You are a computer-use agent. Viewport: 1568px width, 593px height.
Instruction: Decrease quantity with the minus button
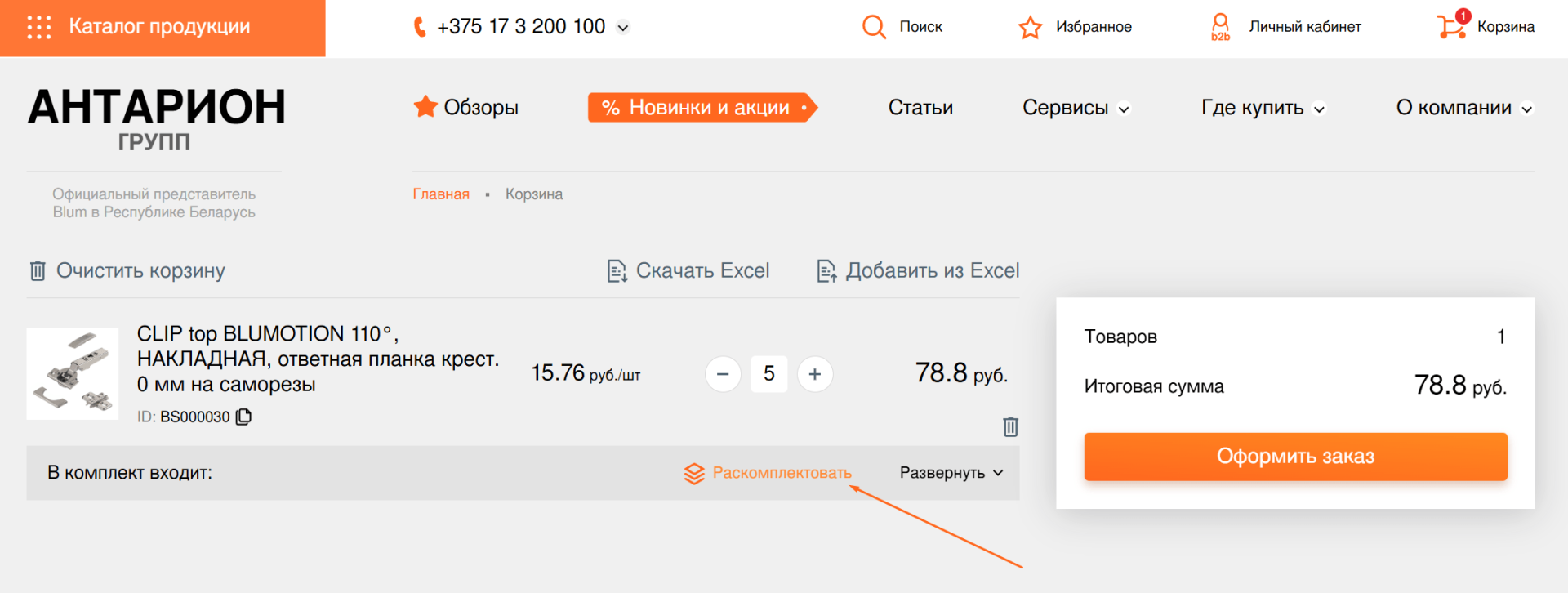(723, 374)
